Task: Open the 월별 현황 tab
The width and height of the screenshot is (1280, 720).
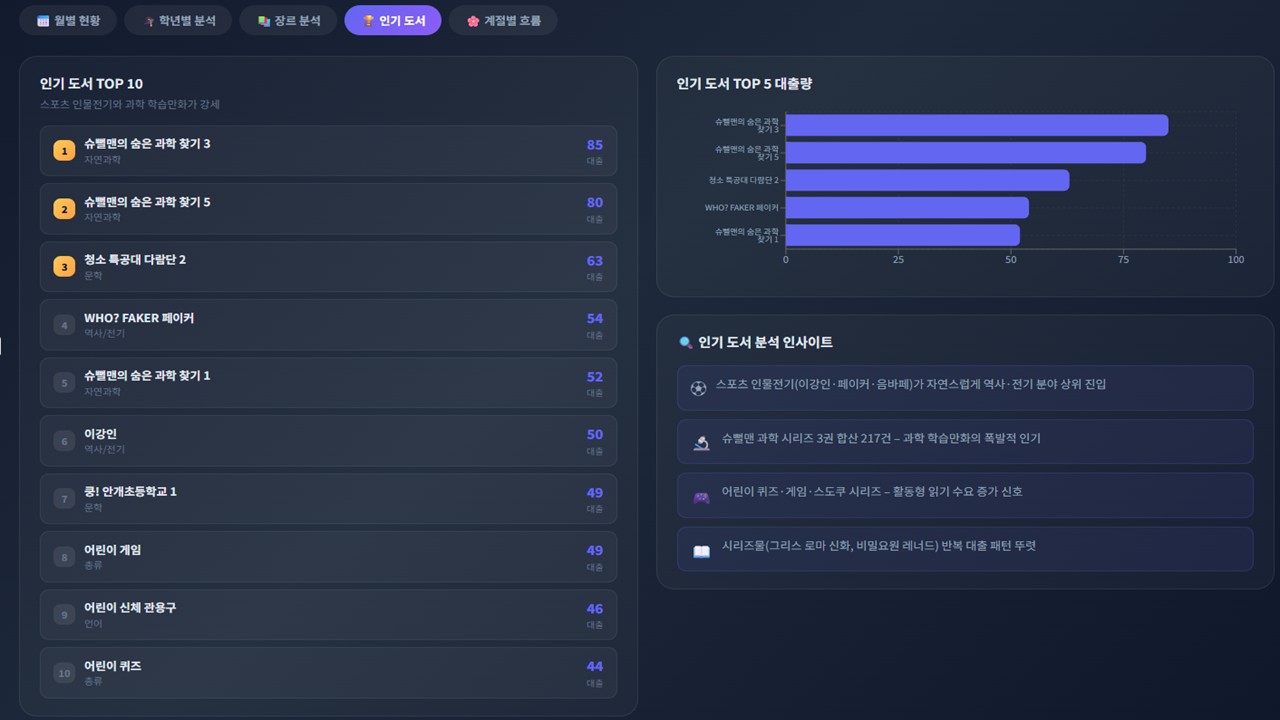Action: coord(68,20)
